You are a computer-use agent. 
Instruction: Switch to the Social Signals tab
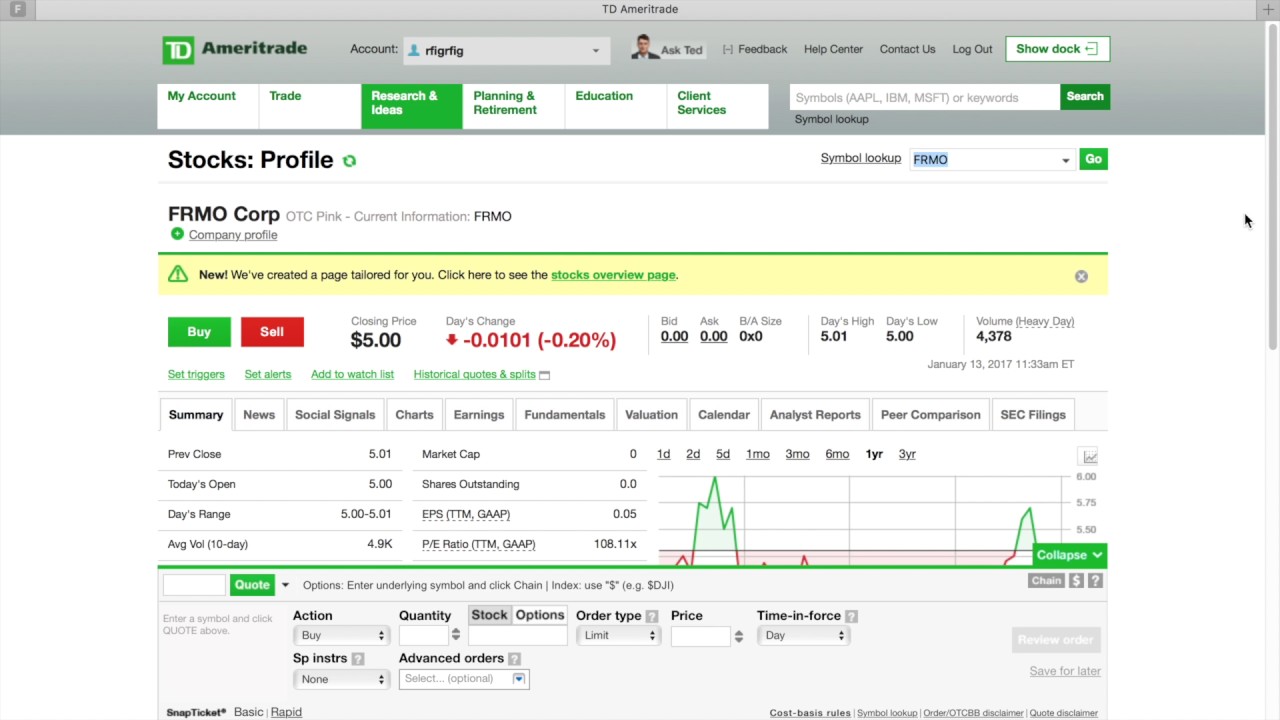335,415
